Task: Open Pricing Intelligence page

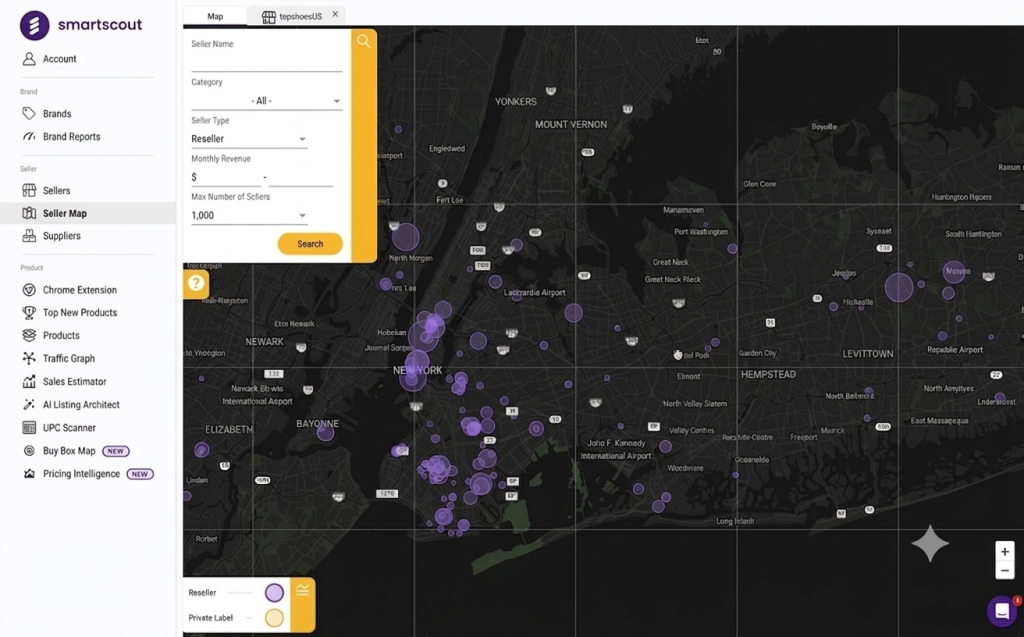Action: pos(81,474)
